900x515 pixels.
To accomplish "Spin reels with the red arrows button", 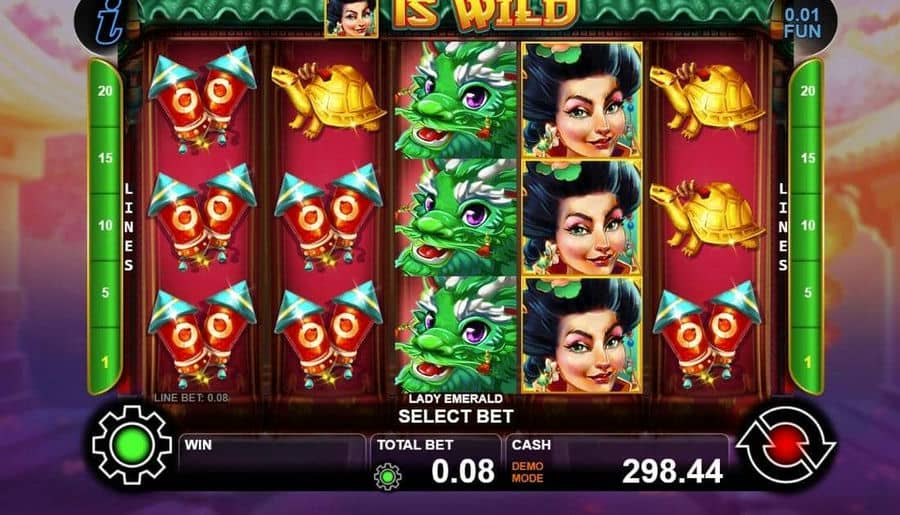I will tap(786, 444).
